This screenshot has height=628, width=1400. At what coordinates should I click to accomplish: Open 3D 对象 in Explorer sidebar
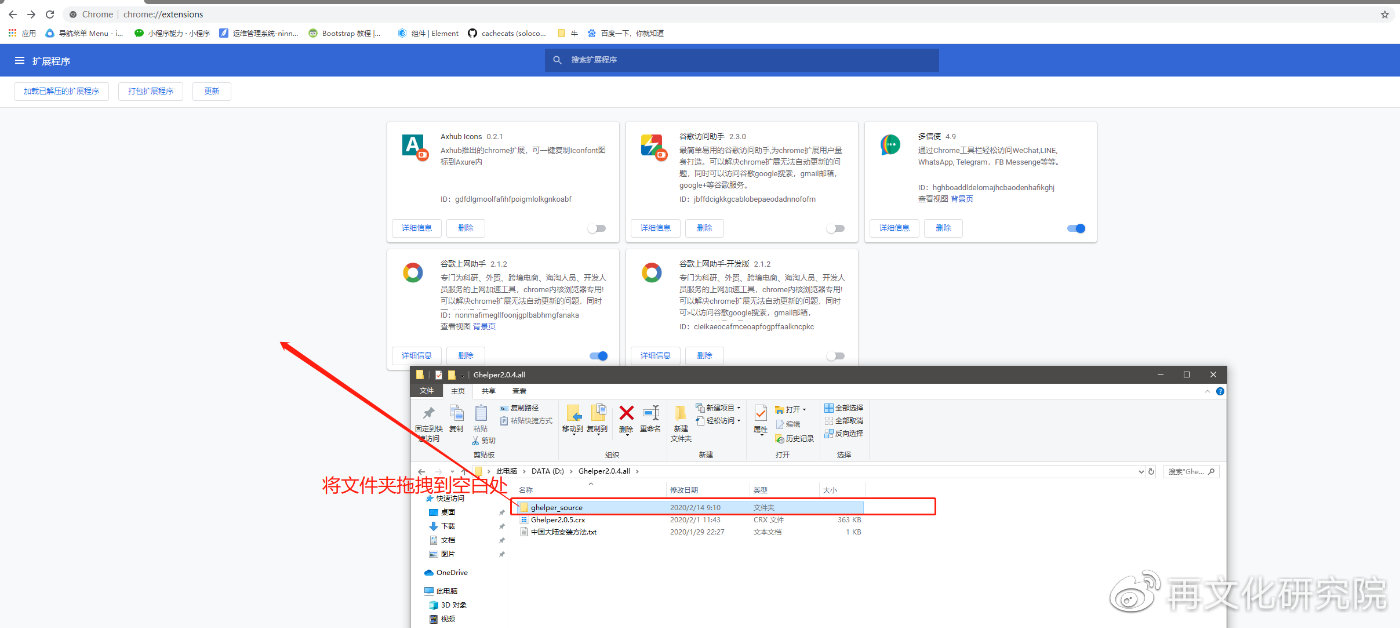pyautogui.click(x=447, y=605)
